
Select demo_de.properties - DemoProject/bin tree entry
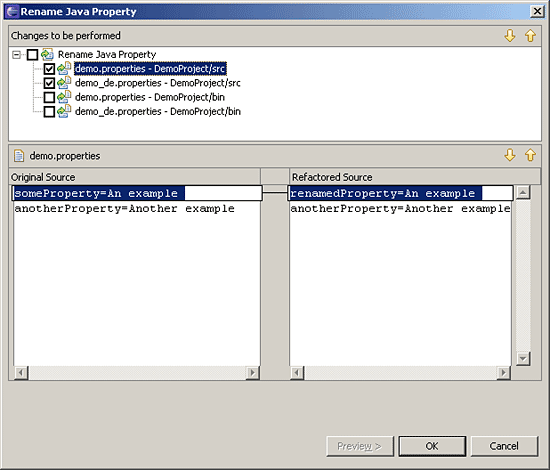tap(158, 112)
